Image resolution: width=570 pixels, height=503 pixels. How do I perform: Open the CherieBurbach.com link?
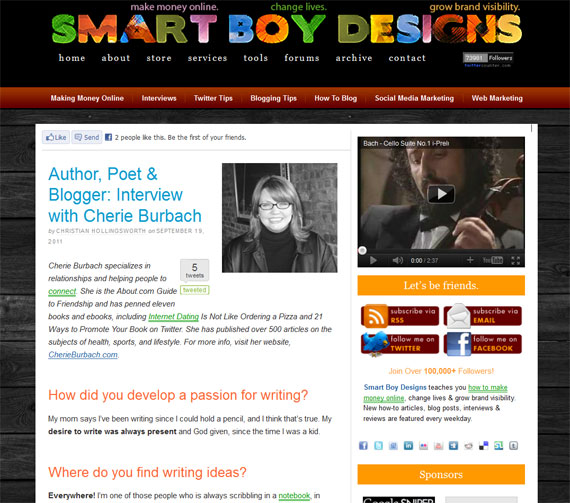[x=83, y=354]
